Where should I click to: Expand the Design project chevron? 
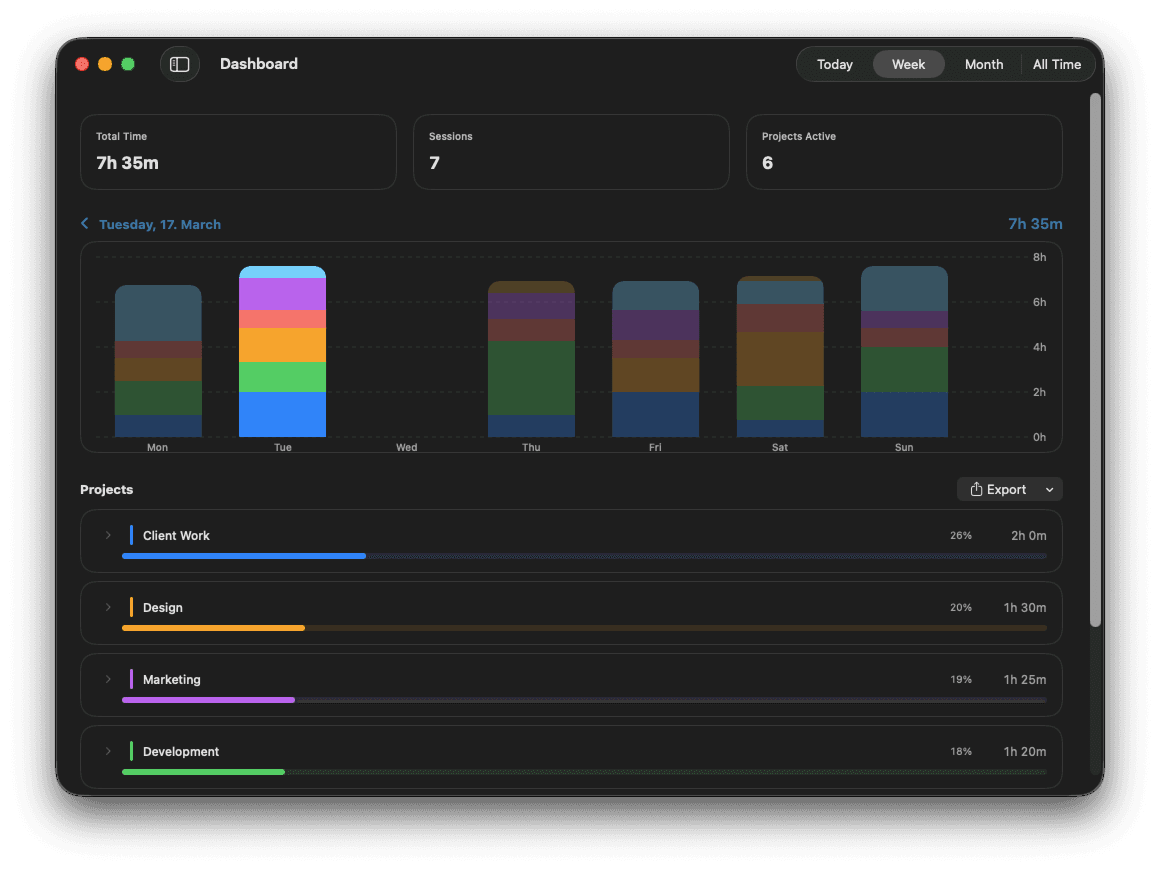tap(108, 608)
